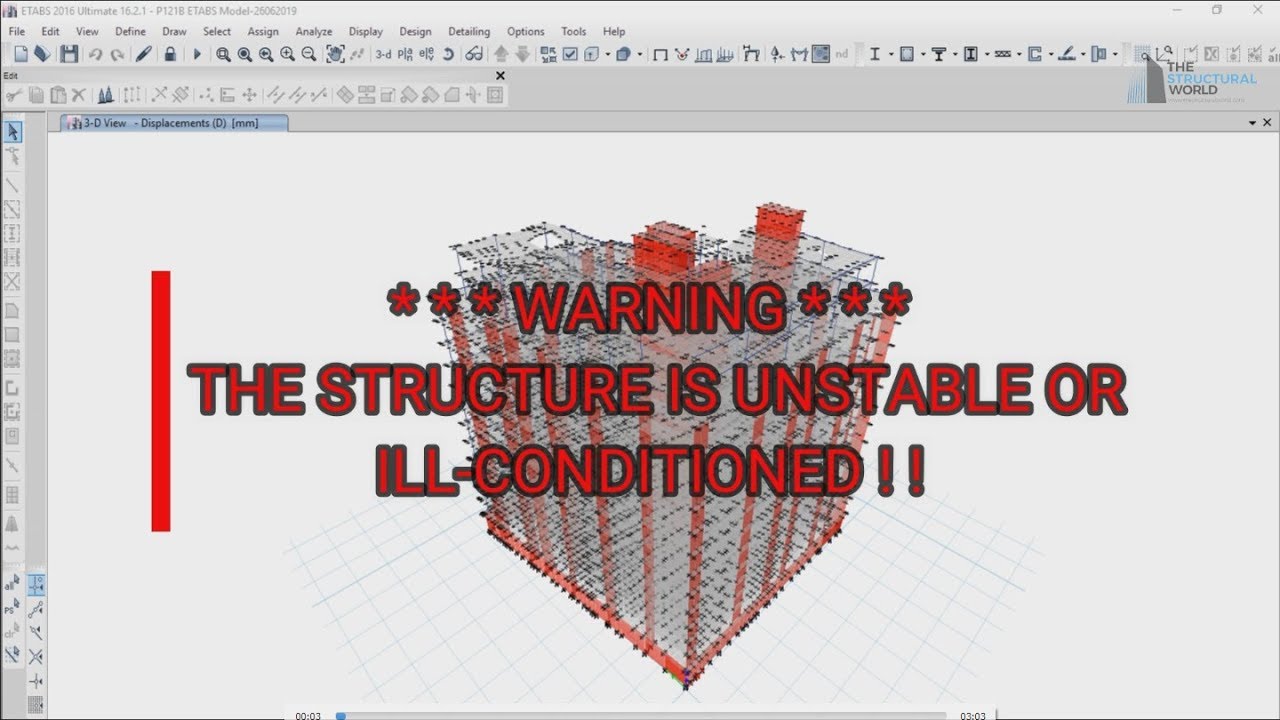
Task: Toggle Set Display Options checkbox icon
Action: 570,54
